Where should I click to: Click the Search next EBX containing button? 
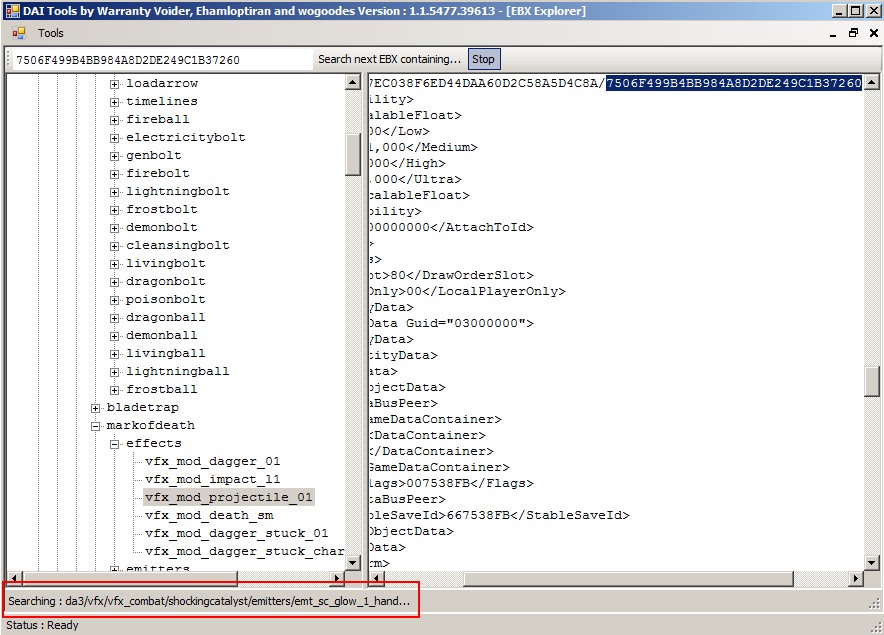click(389, 59)
